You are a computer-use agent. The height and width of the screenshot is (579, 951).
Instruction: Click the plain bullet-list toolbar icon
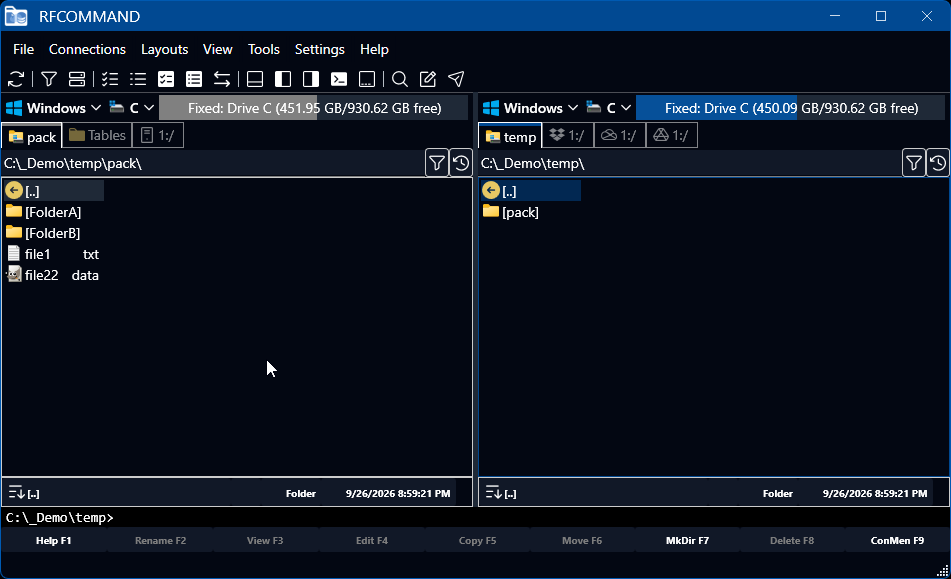pos(138,79)
